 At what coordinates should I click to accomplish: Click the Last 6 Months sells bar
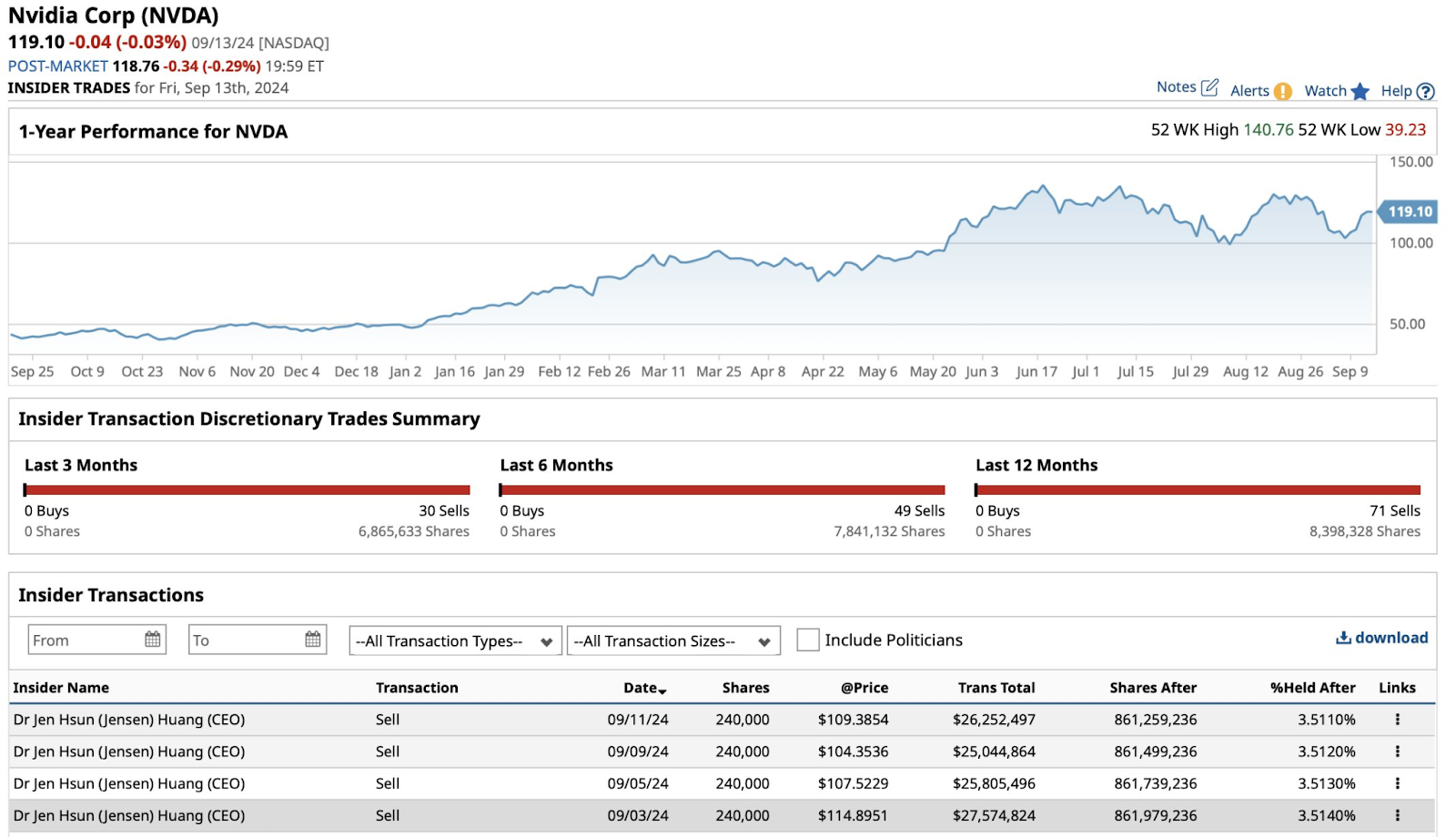pos(723,489)
